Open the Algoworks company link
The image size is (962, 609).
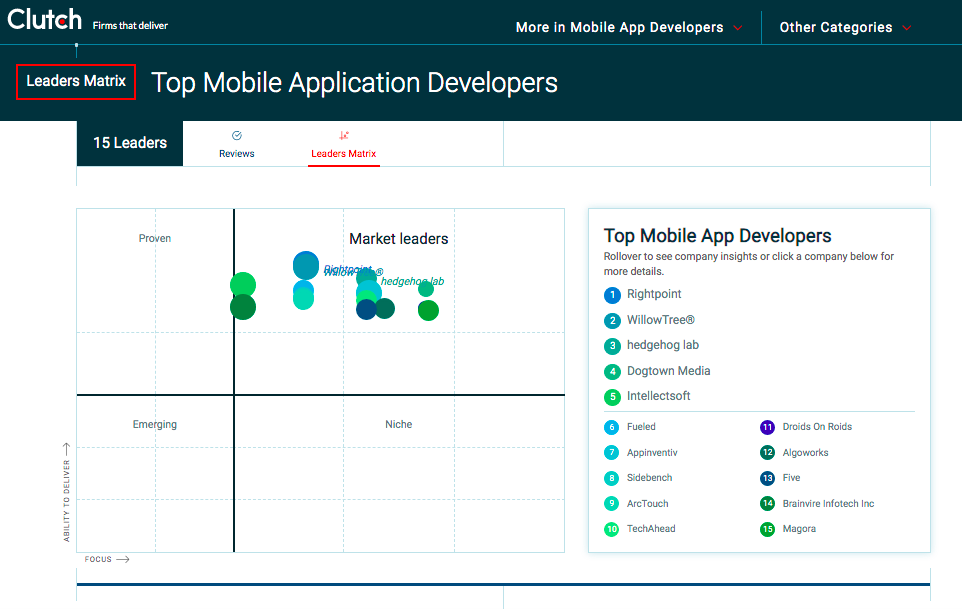tap(806, 453)
